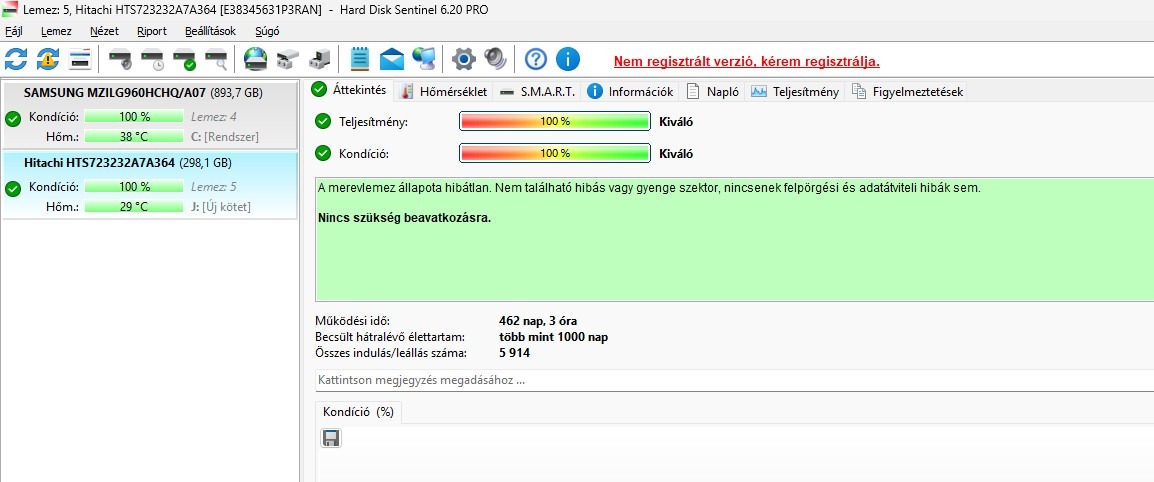Click the blue info about icon
The width and height of the screenshot is (1154, 482).
[x=568, y=59]
